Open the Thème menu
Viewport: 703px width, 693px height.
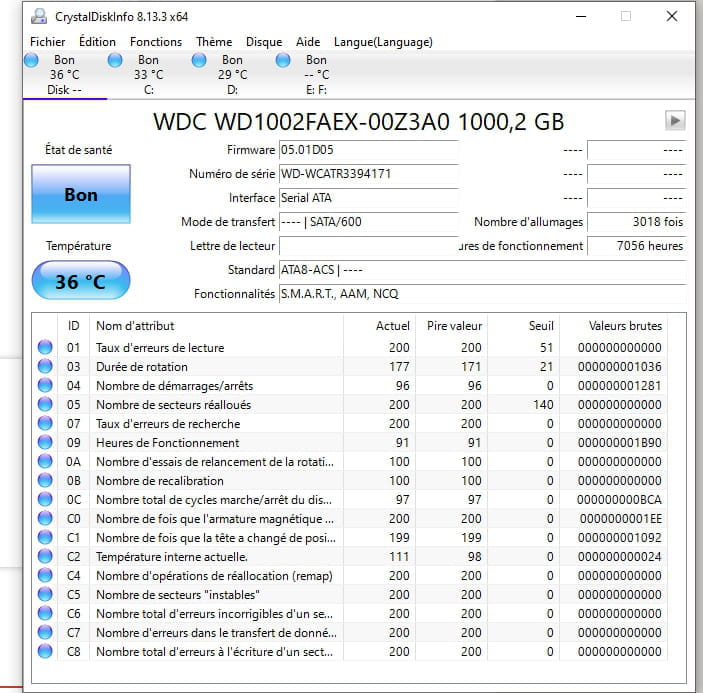coord(214,42)
